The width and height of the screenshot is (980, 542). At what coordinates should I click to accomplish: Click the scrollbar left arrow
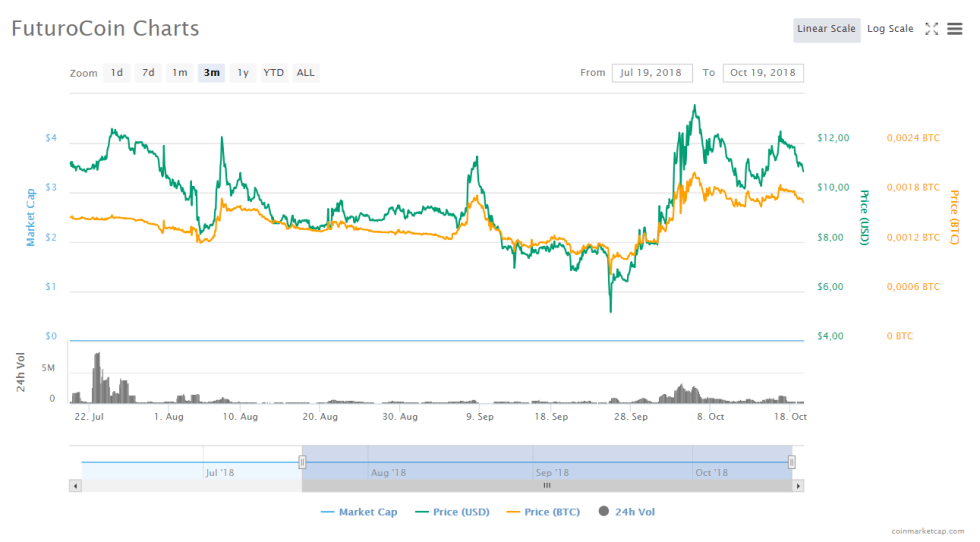click(x=75, y=485)
